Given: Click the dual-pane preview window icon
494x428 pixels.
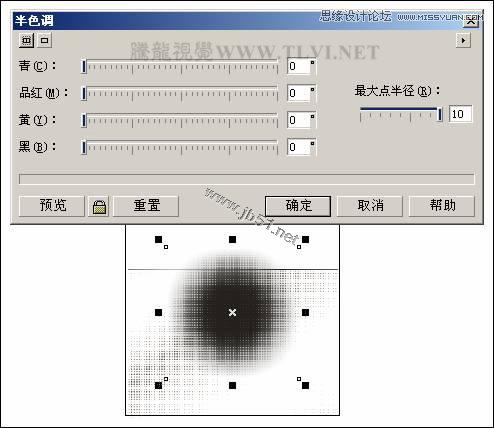Looking at the screenshot, I should (x=26, y=41).
